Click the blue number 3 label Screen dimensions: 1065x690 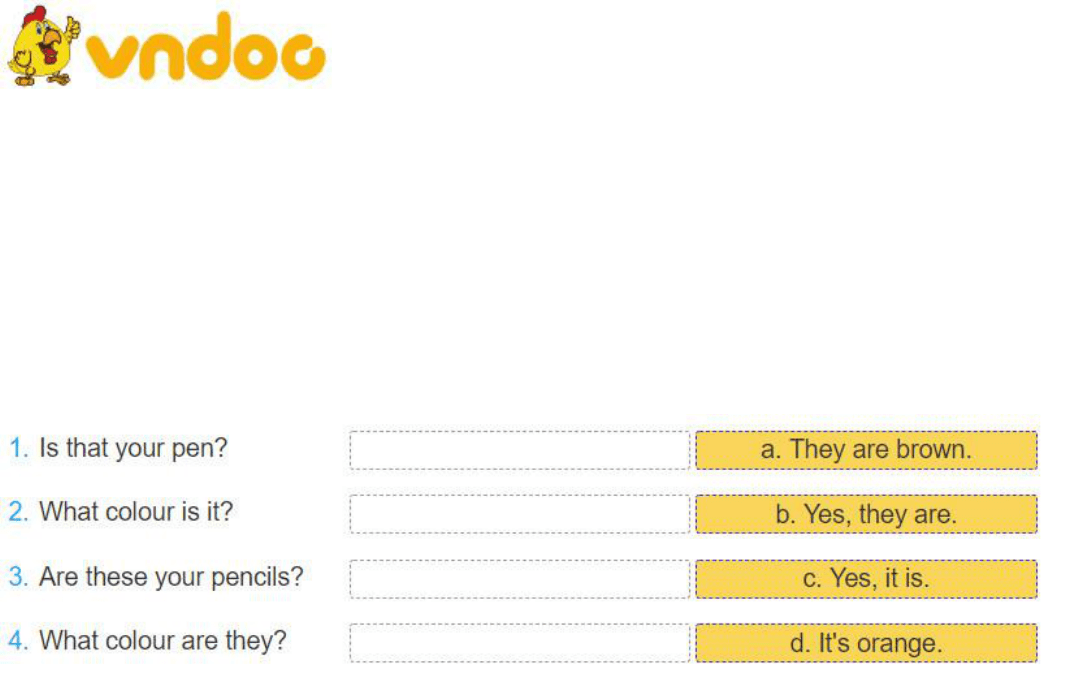(18, 577)
